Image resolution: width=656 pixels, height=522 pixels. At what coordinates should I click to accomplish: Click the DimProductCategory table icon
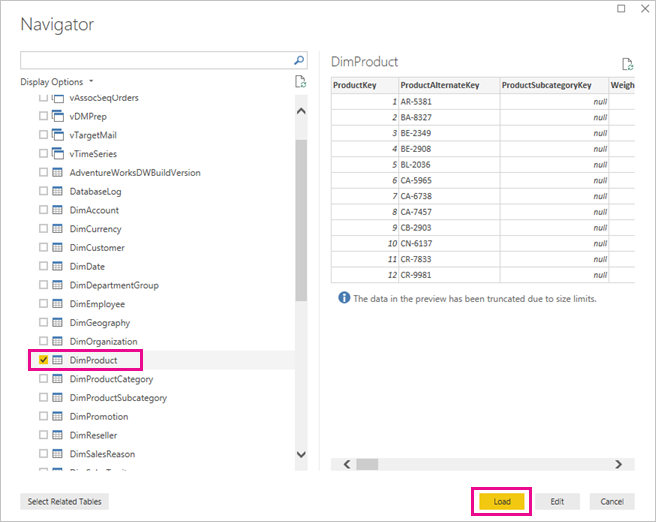pyautogui.click(x=57, y=379)
